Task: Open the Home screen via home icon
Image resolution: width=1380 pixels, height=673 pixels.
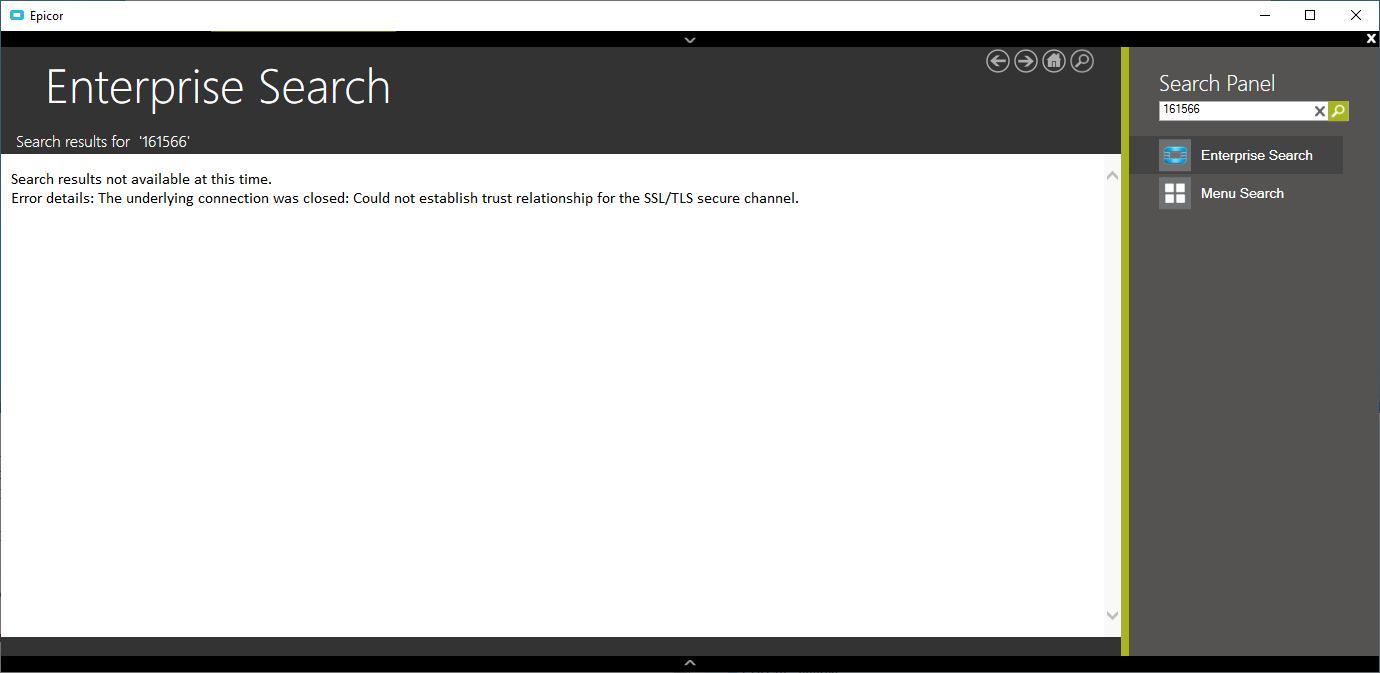Action: pyautogui.click(x=1053, y=61)
